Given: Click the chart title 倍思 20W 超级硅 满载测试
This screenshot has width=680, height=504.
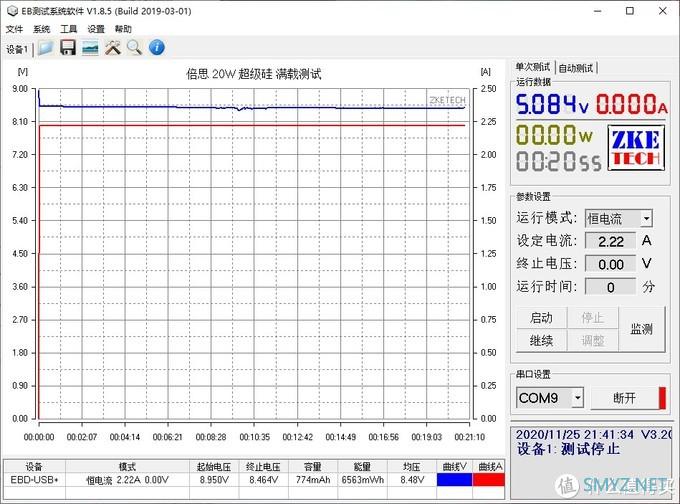Looking at the screenshot, I should coord(254,74).
